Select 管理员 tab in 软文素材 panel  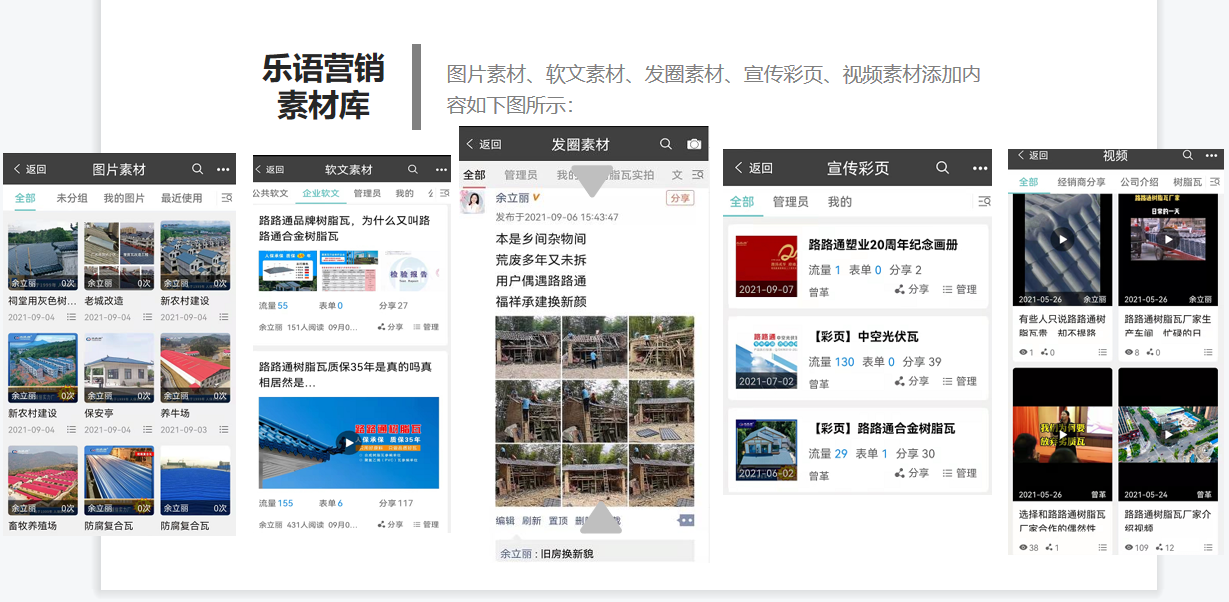click(x=367, y=193)
